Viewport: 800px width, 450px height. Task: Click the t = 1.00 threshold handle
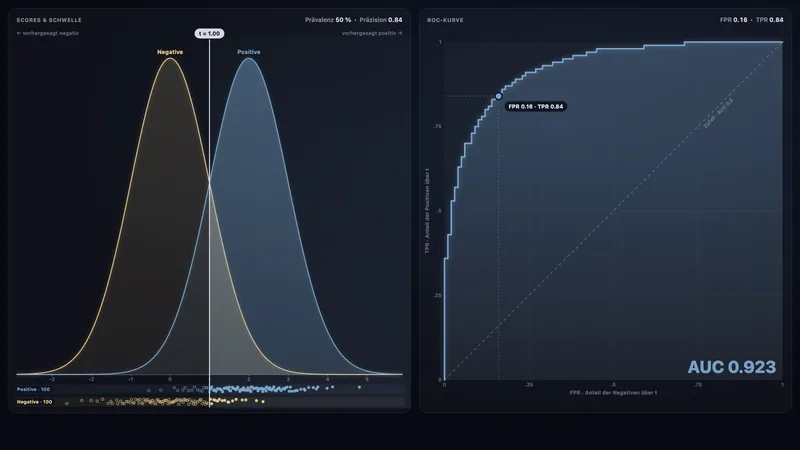[x=209, y=34]
